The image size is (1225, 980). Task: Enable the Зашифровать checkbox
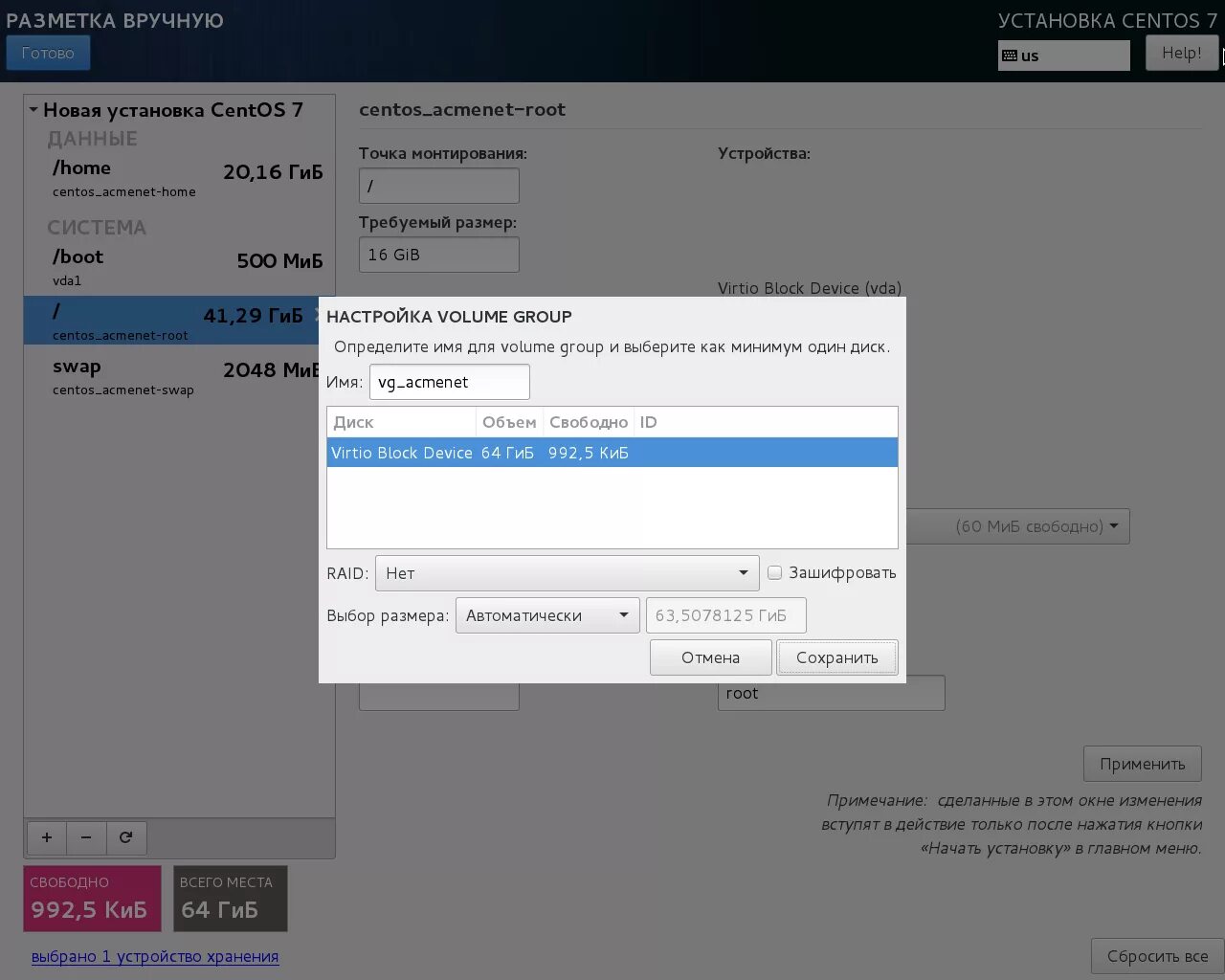coord(775,572)
